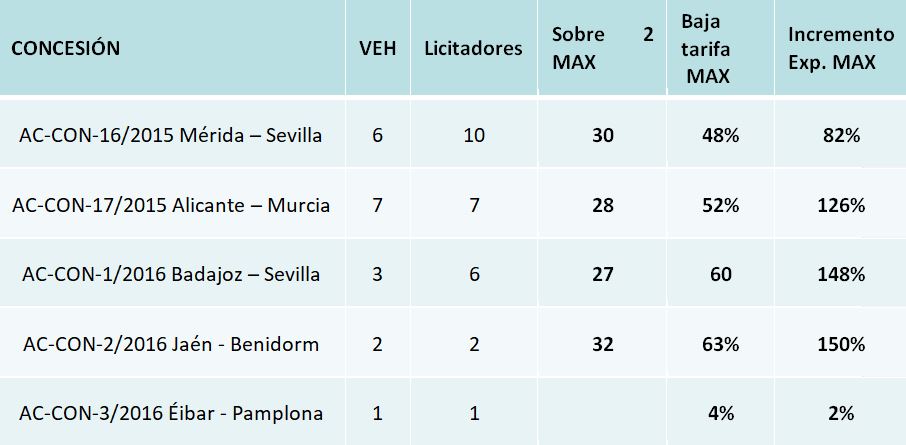Click the Sobre 2 value 30
Screen dimensions: 906x445
point(602,135)
